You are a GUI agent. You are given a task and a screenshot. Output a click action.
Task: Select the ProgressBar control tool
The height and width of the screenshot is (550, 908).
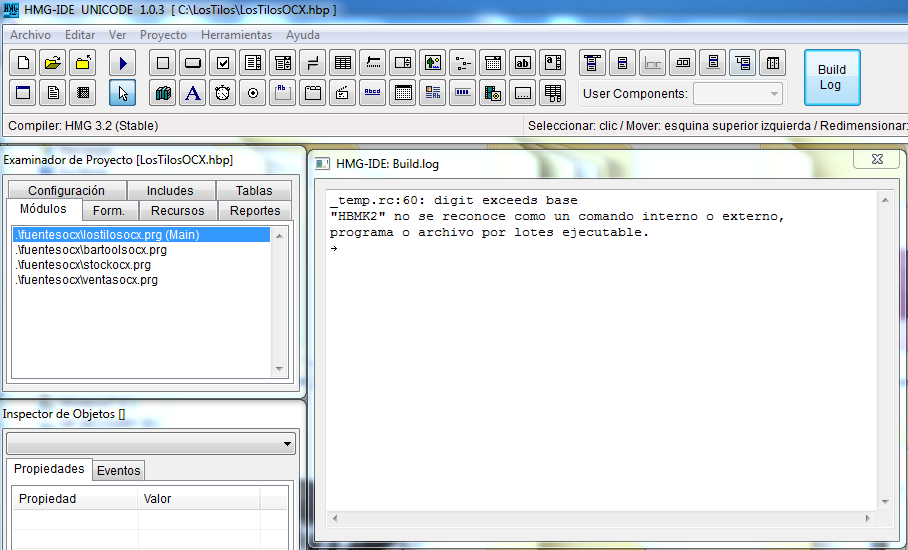point(463,93)
